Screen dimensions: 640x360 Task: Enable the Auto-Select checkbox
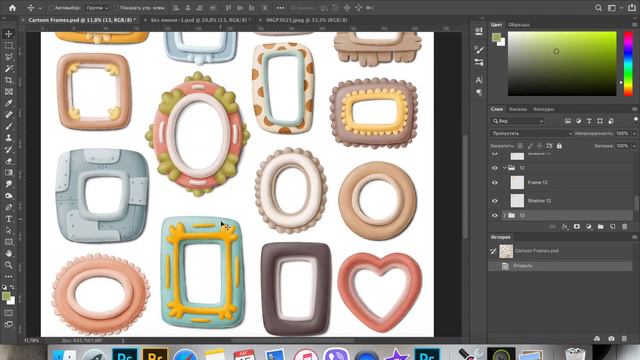tap(51, 8)
